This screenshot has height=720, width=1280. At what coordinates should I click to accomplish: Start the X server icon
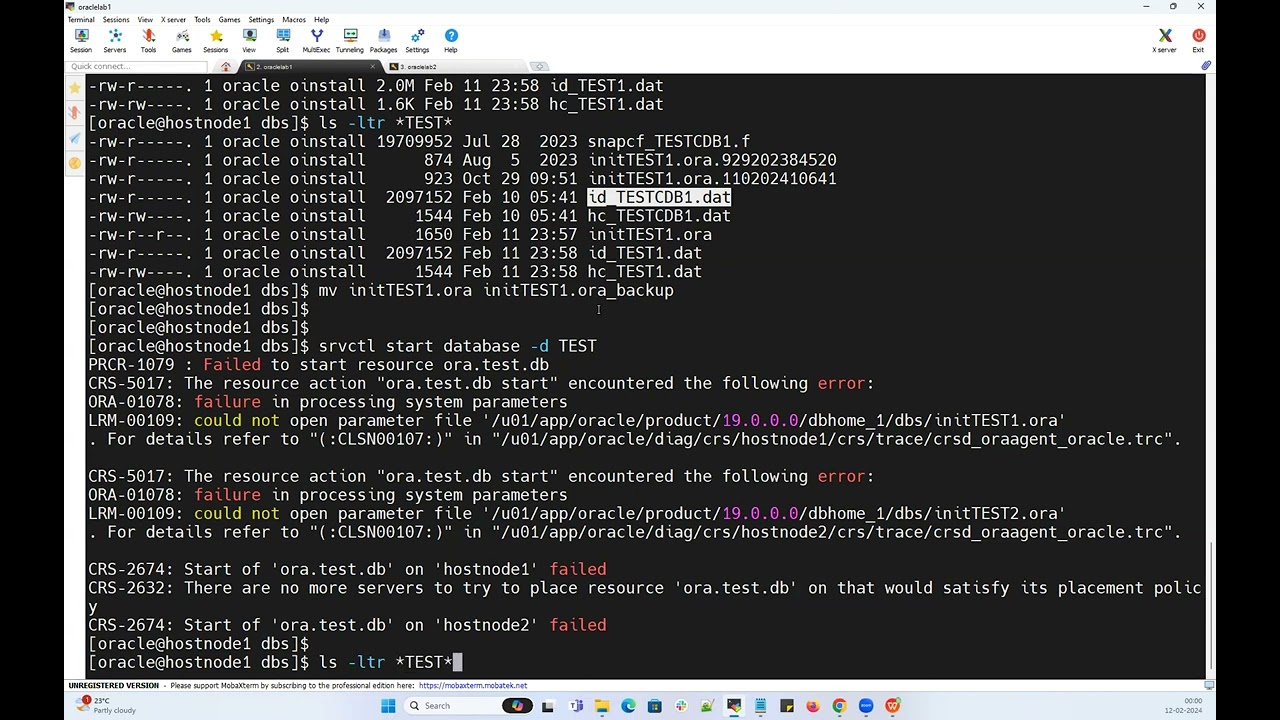point(1164,40)
